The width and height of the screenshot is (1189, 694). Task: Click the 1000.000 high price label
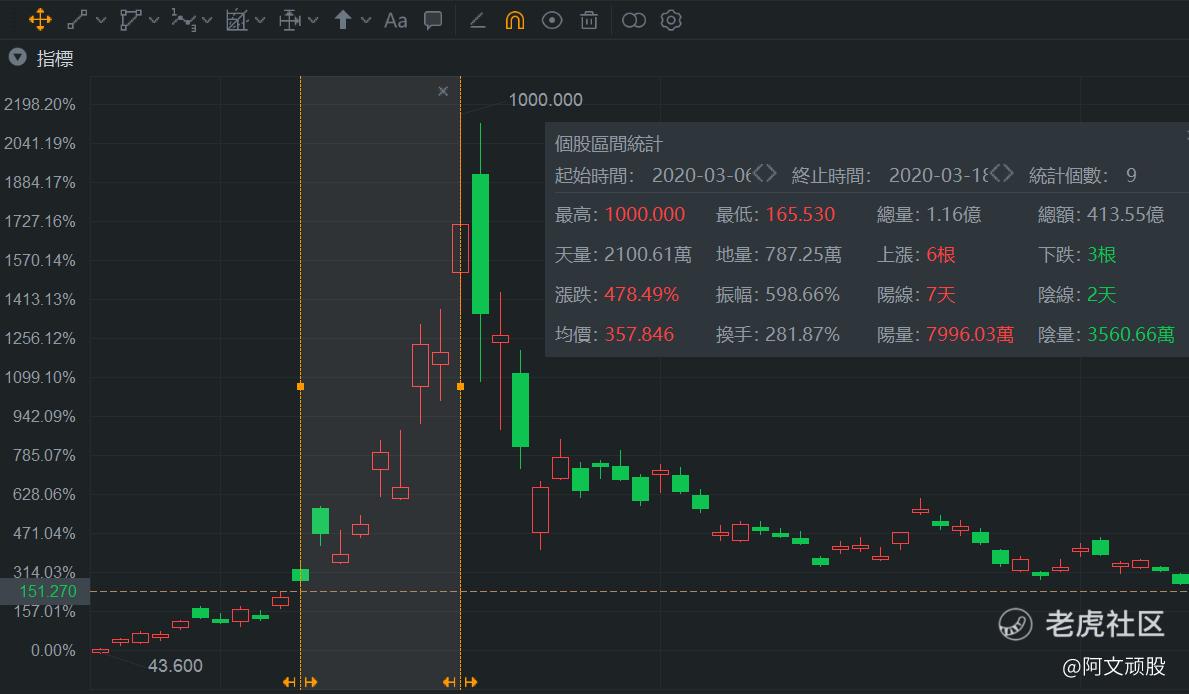[x=545, y=100]
